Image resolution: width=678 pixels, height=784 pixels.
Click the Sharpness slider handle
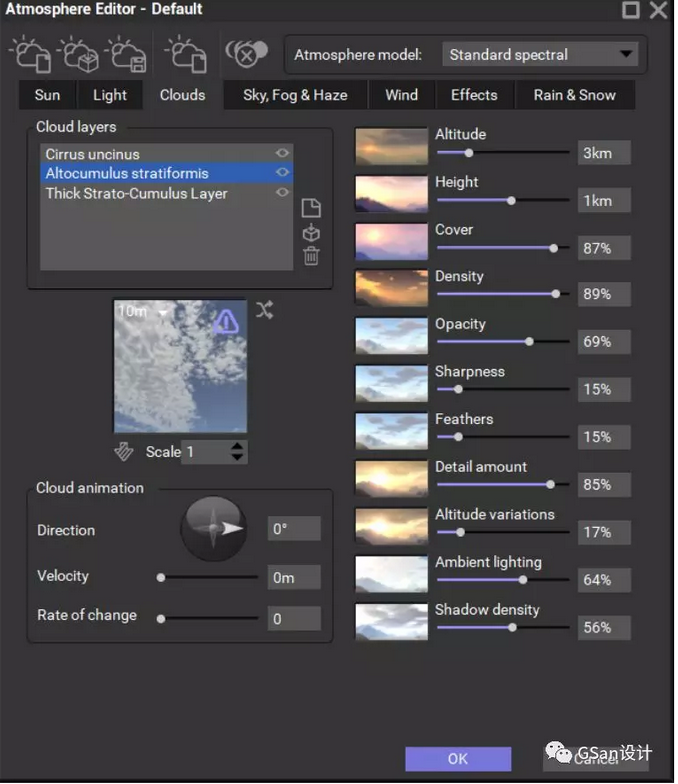(x=458, y=389)
